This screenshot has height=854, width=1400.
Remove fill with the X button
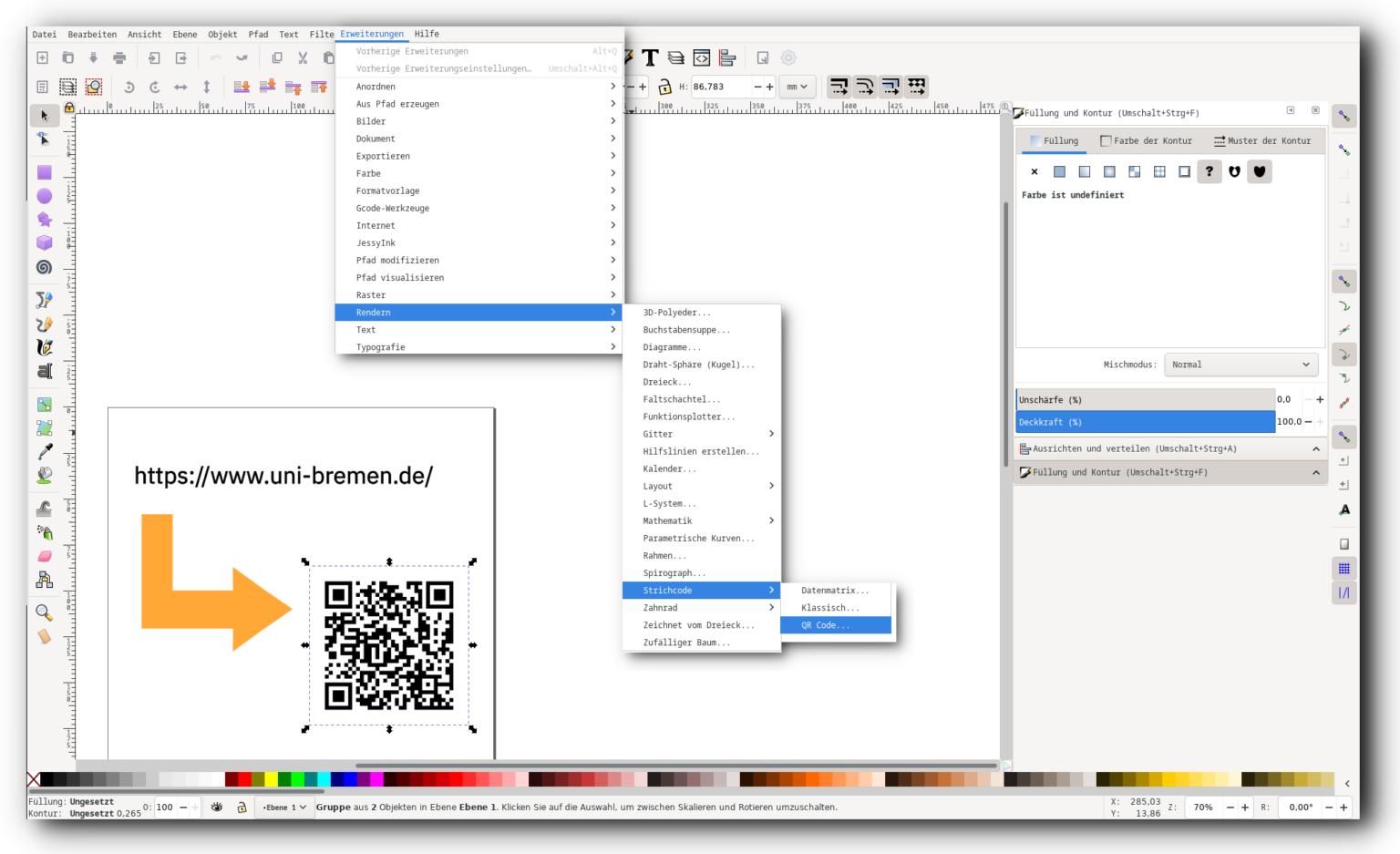click(x=1035, y=171)
